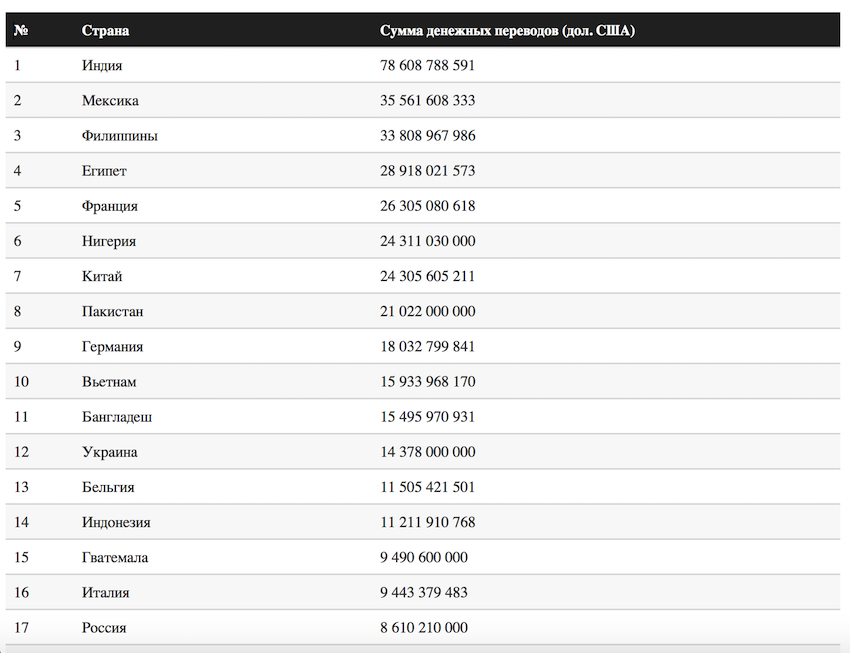
Task: Click the "Германия" cell
Action: click(x=112, y=346)
